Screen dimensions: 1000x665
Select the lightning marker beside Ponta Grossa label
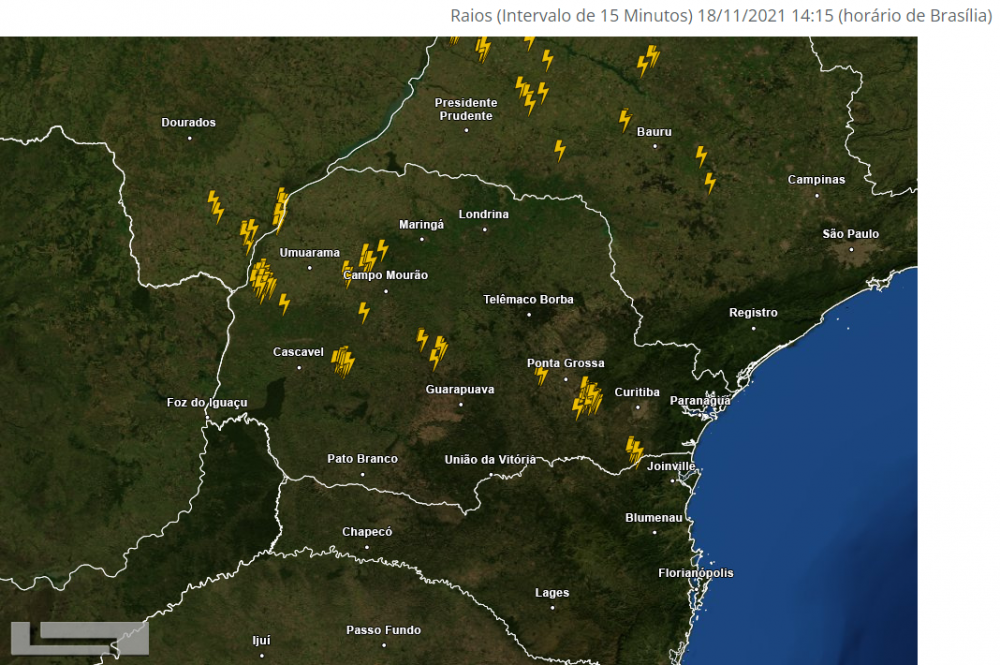point(541,376)
